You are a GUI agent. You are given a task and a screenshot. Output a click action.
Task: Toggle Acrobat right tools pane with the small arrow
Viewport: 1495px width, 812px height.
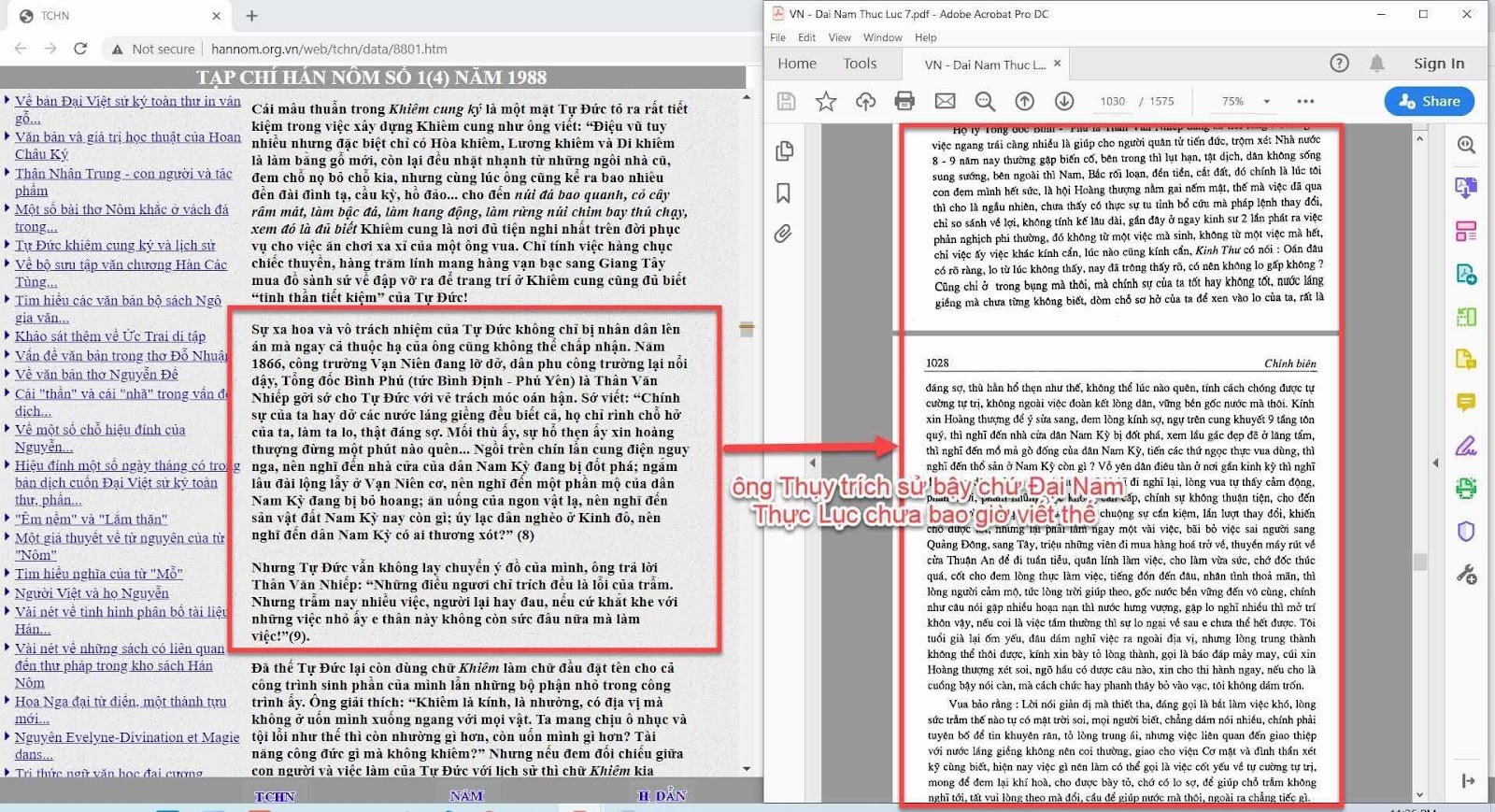1435,463
